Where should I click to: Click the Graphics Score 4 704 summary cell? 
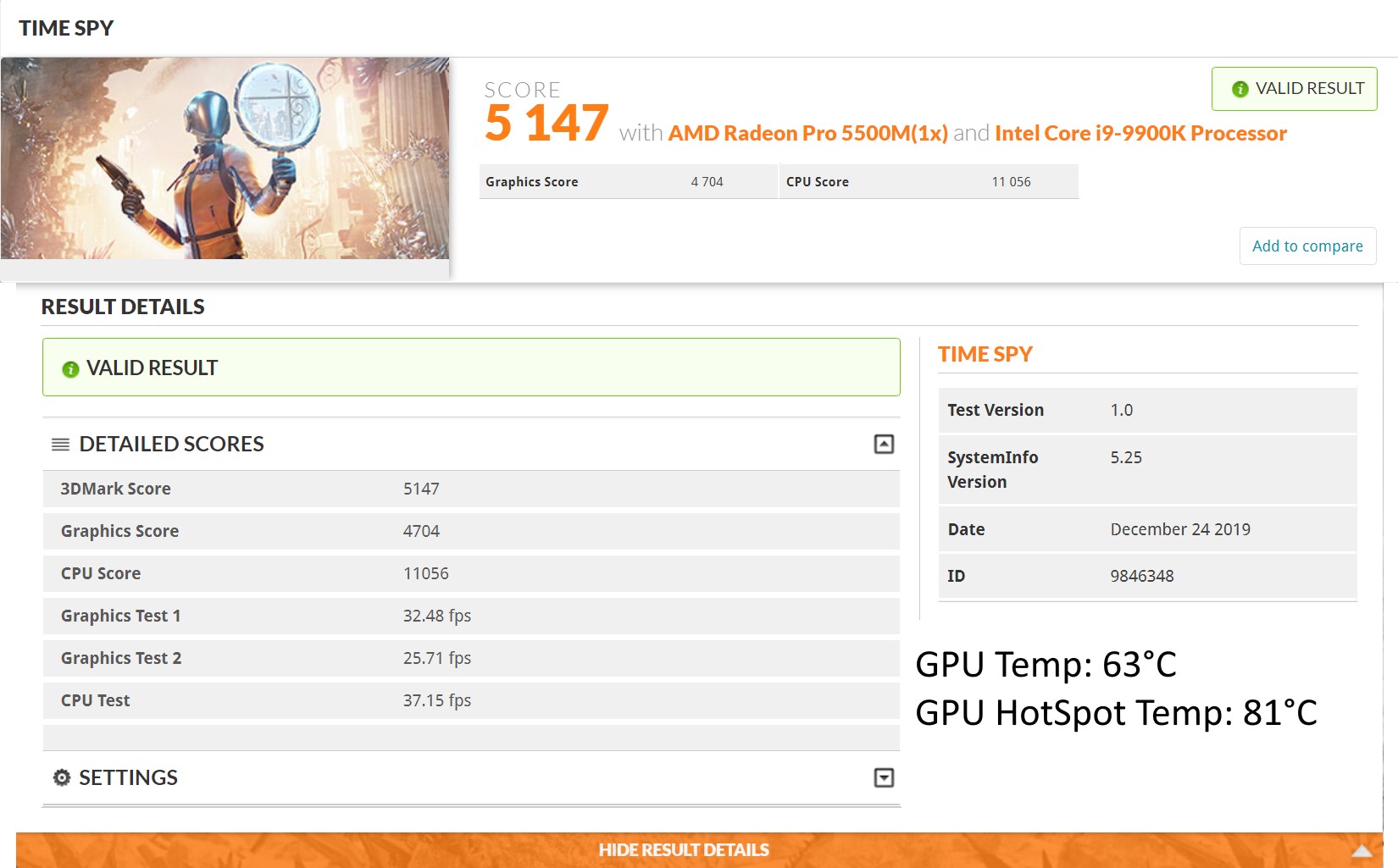point(628,181)
